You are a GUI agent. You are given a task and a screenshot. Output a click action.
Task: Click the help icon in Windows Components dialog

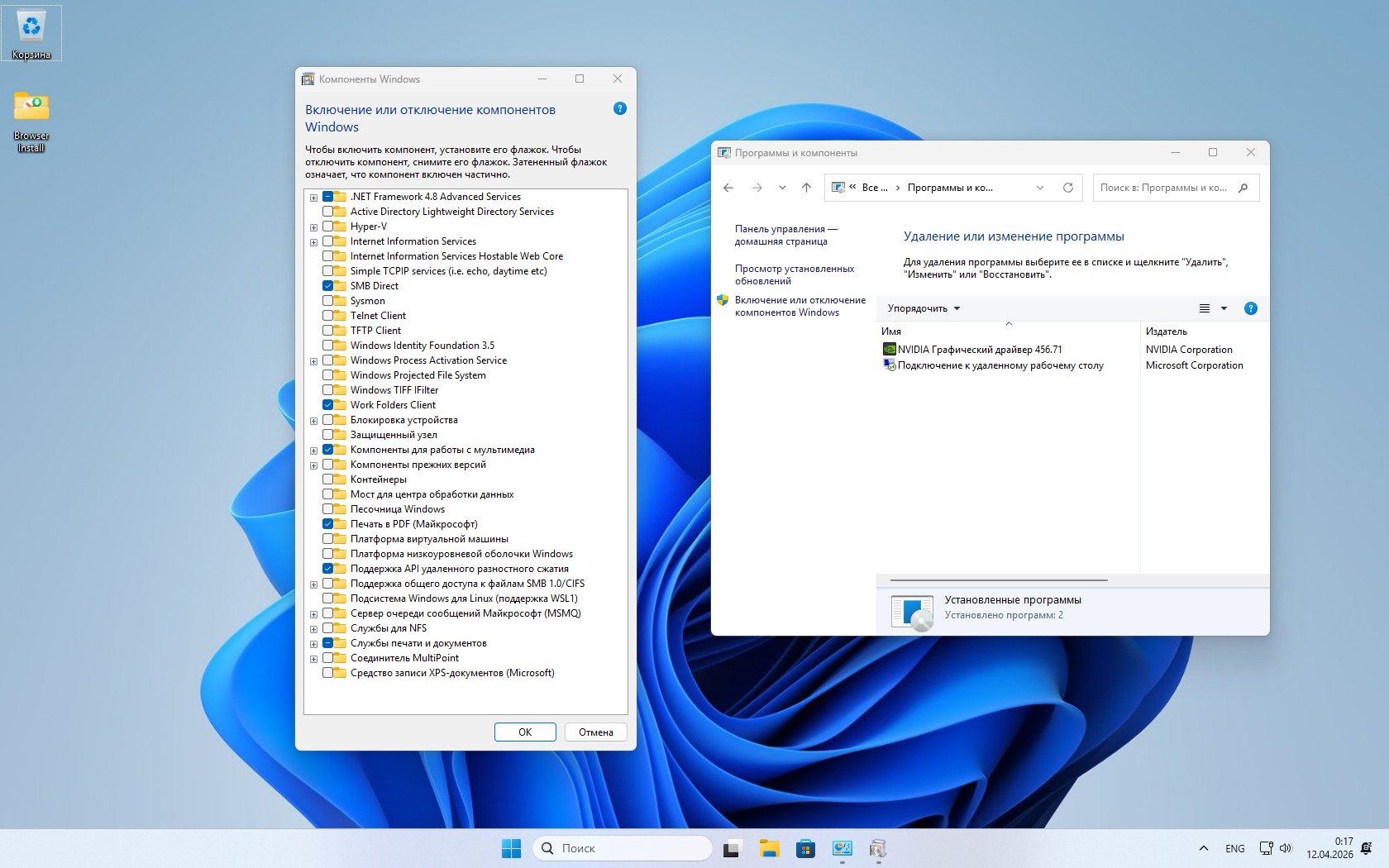[620, 109]
